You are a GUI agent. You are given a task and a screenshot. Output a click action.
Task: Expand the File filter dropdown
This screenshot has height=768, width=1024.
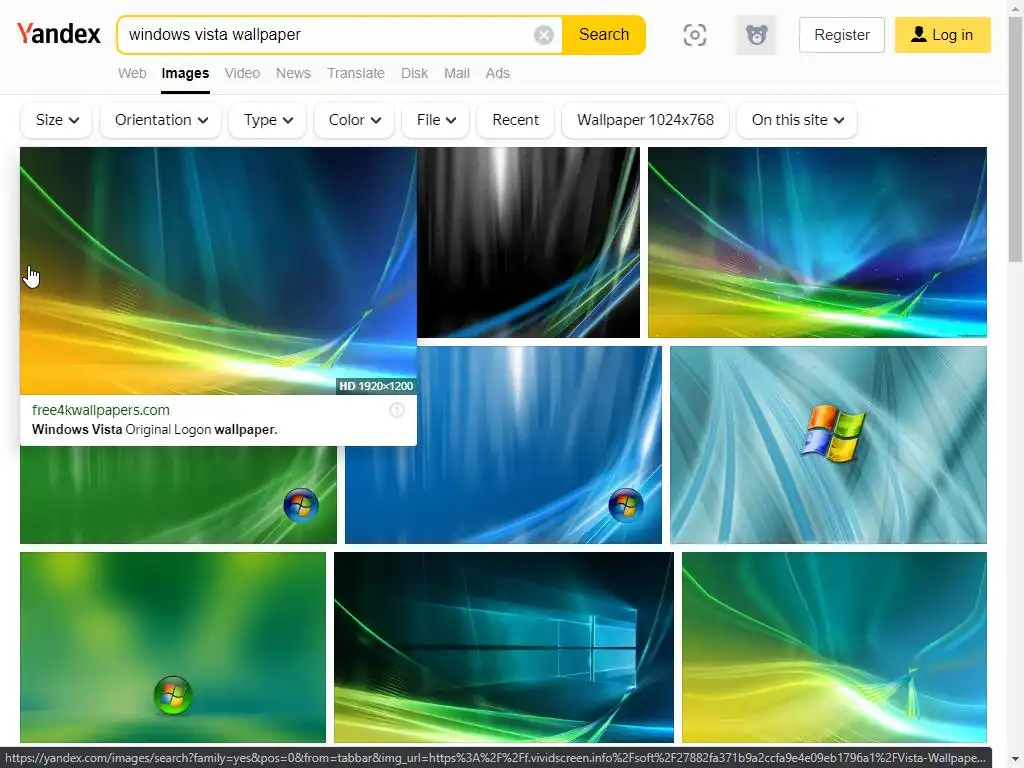tap(436, 120)
